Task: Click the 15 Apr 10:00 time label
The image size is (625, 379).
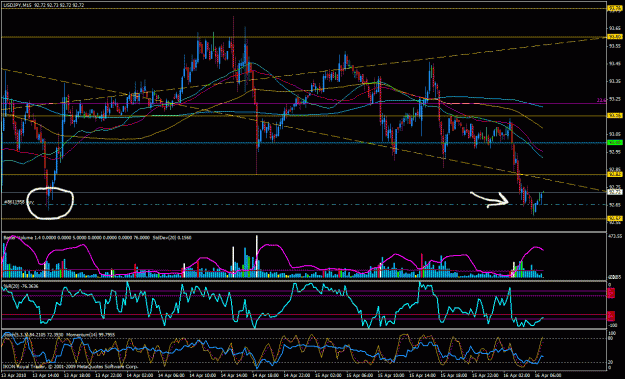Action: click(x=391, y=375)
